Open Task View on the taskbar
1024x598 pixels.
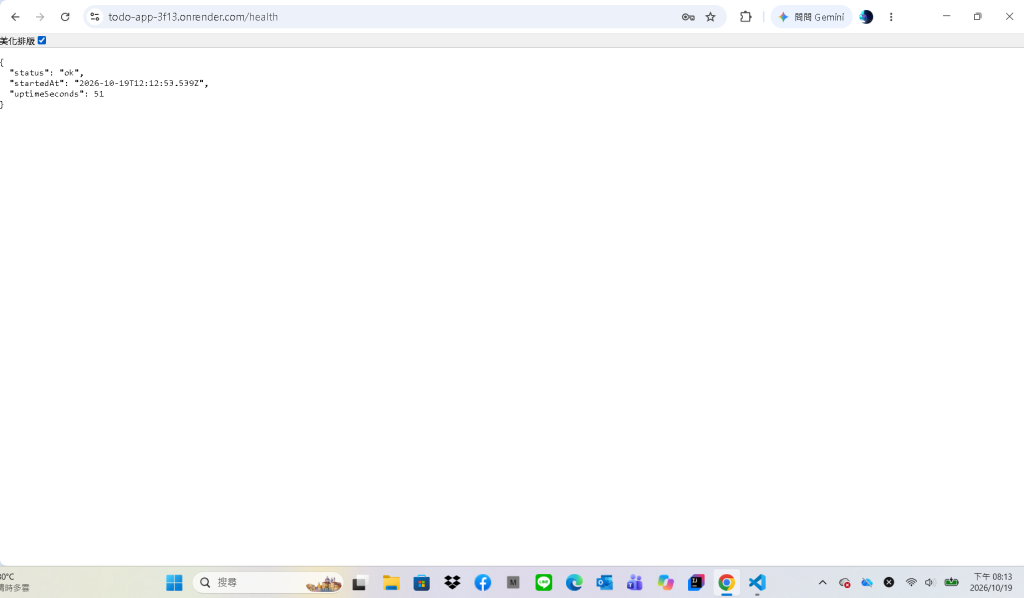359,582
